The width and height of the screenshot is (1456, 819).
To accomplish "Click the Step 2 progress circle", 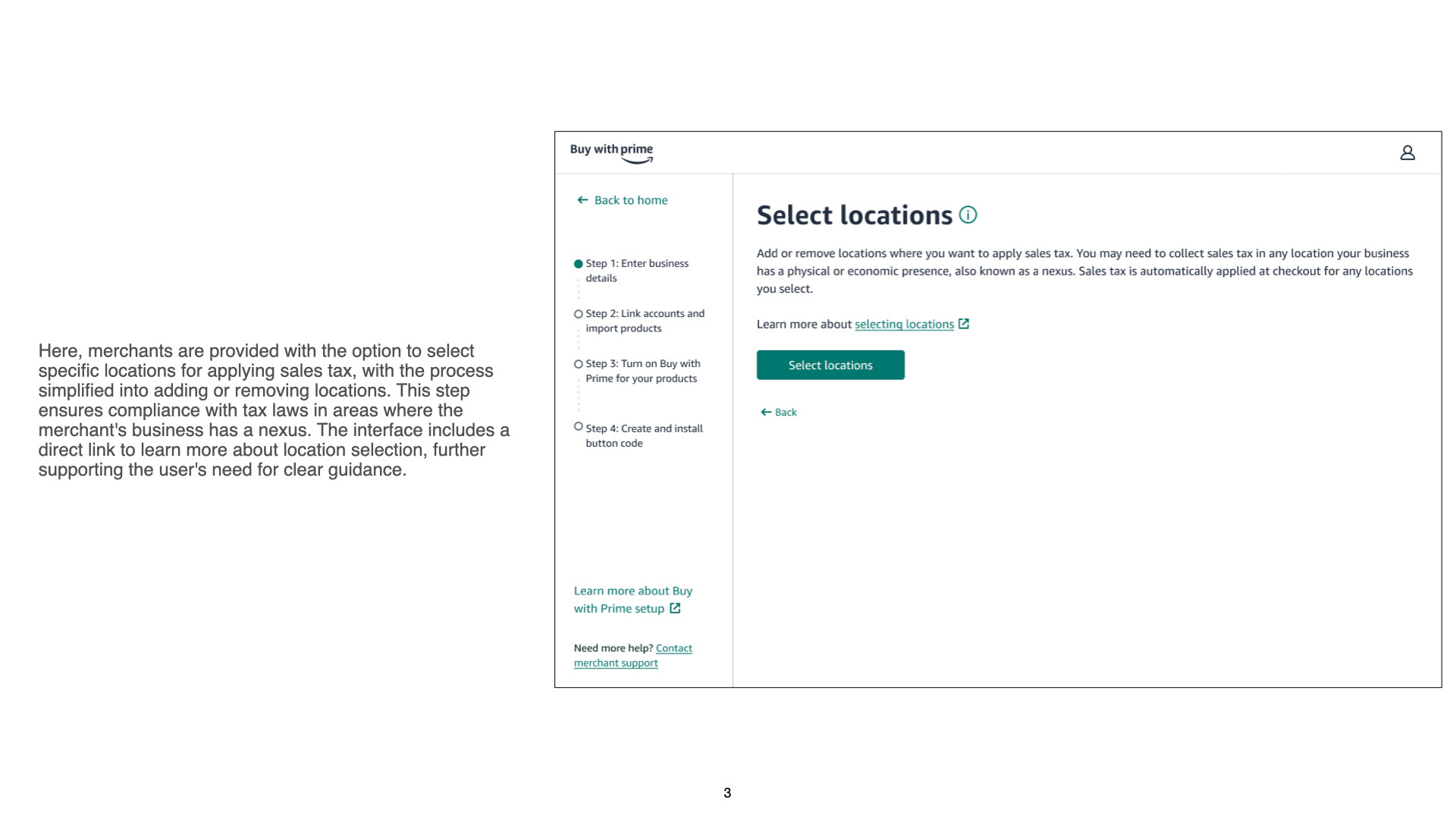I will pos(579,314).
